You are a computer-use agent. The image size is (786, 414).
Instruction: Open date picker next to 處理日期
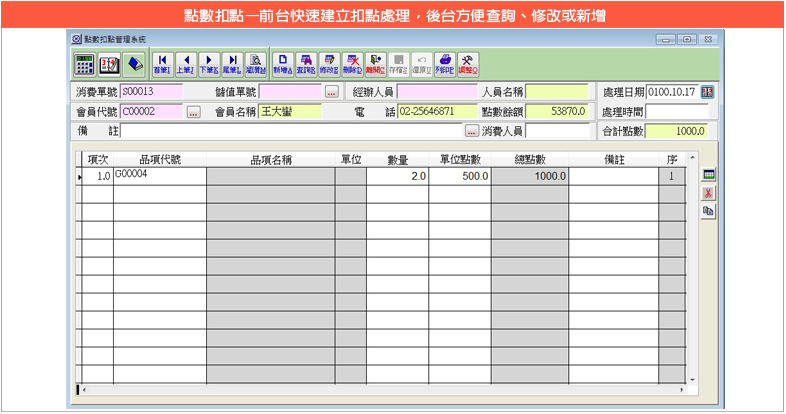[x=707, y=92]
